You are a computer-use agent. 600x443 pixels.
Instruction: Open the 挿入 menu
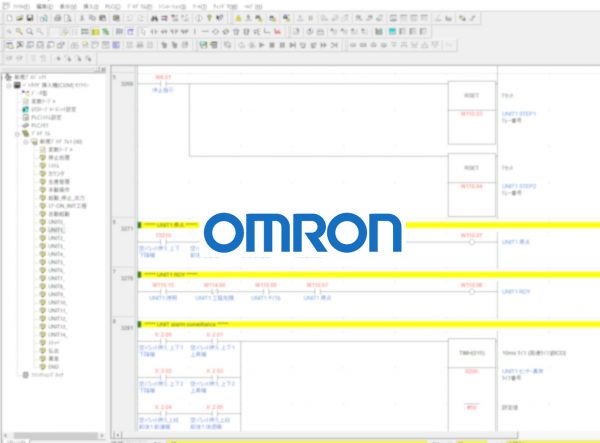click(x=91, y=7)
